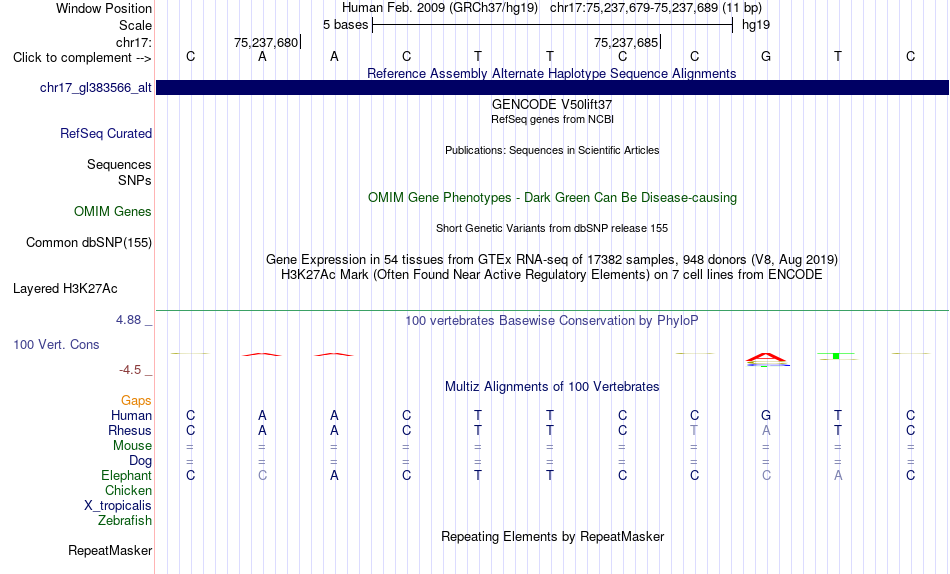The width and height of the screenshot is (950, 574).
Task: Click the X_tropicalis species row label
Action: 118,506
